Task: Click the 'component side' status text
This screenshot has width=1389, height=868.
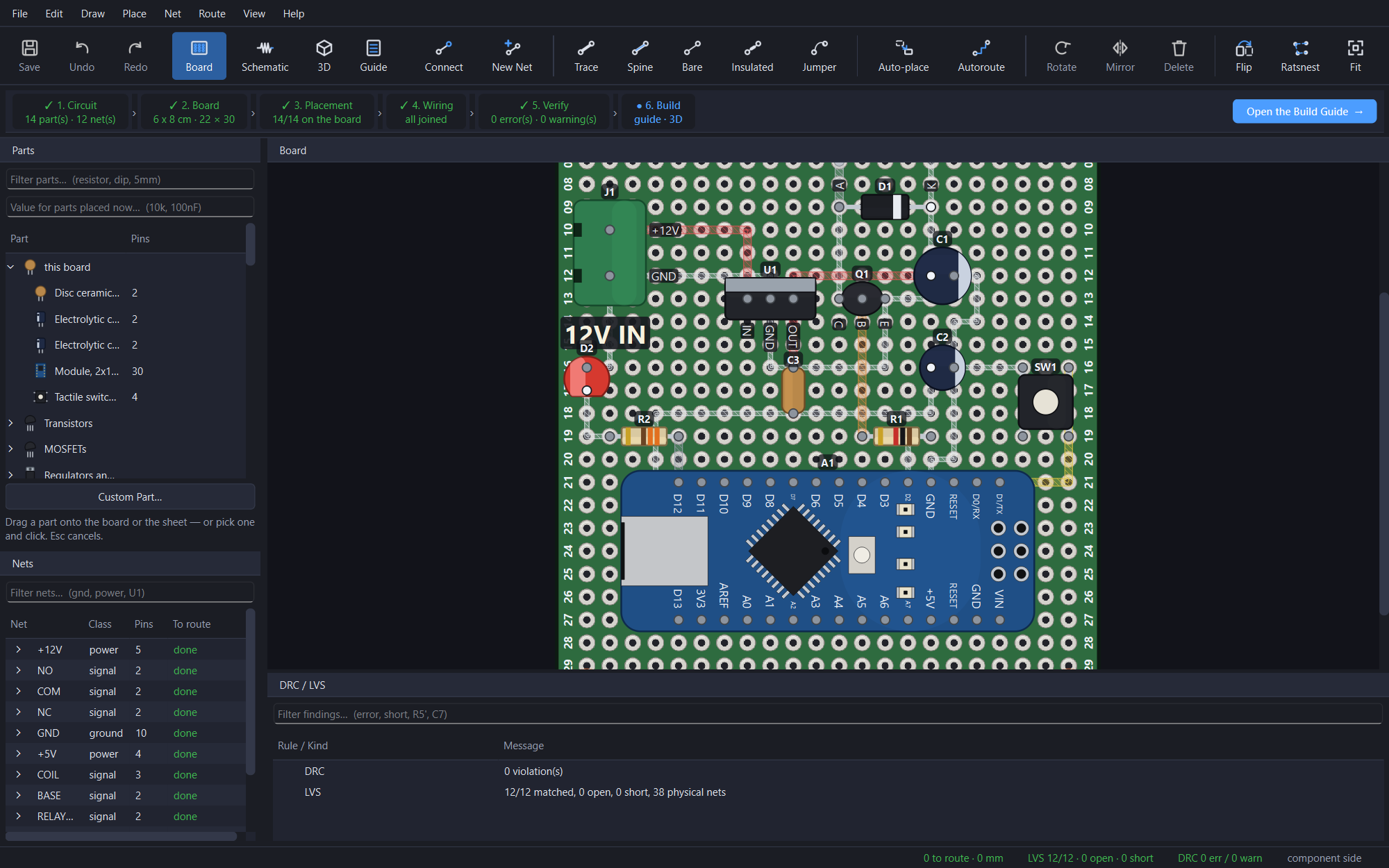Action: 1324,858
